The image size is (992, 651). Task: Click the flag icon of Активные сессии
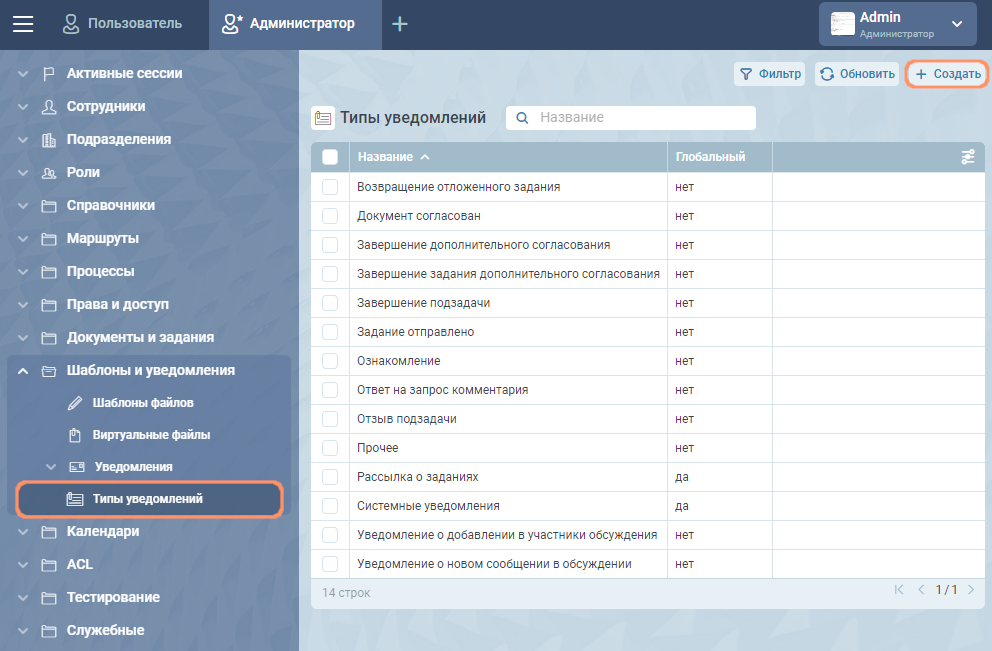click(x=48, y=74)
